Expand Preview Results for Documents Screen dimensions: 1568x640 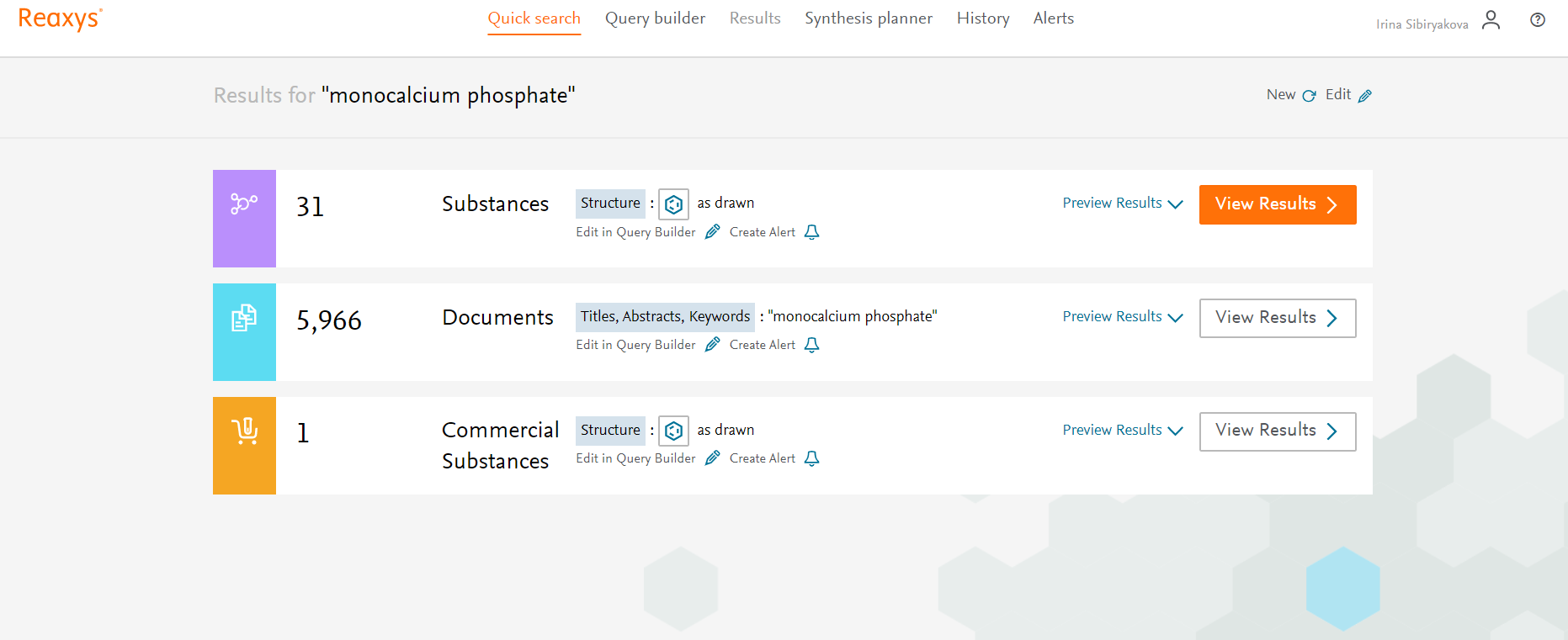pos(1123,317)
